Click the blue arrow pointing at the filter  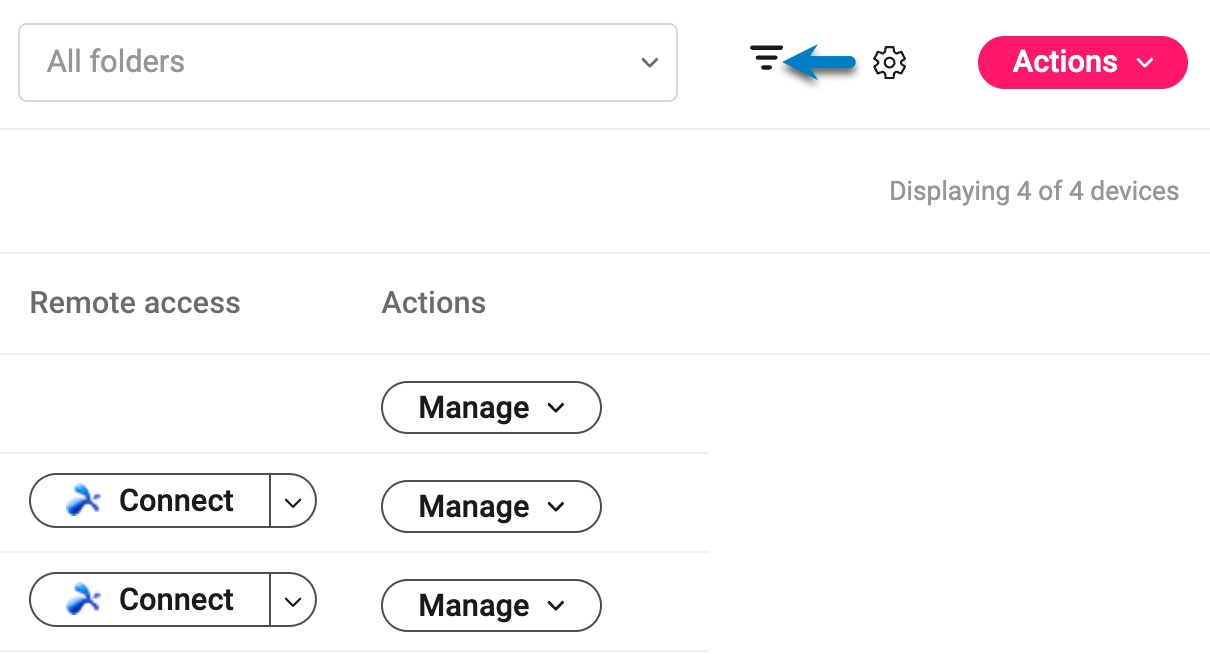click(x=821, y=63)
